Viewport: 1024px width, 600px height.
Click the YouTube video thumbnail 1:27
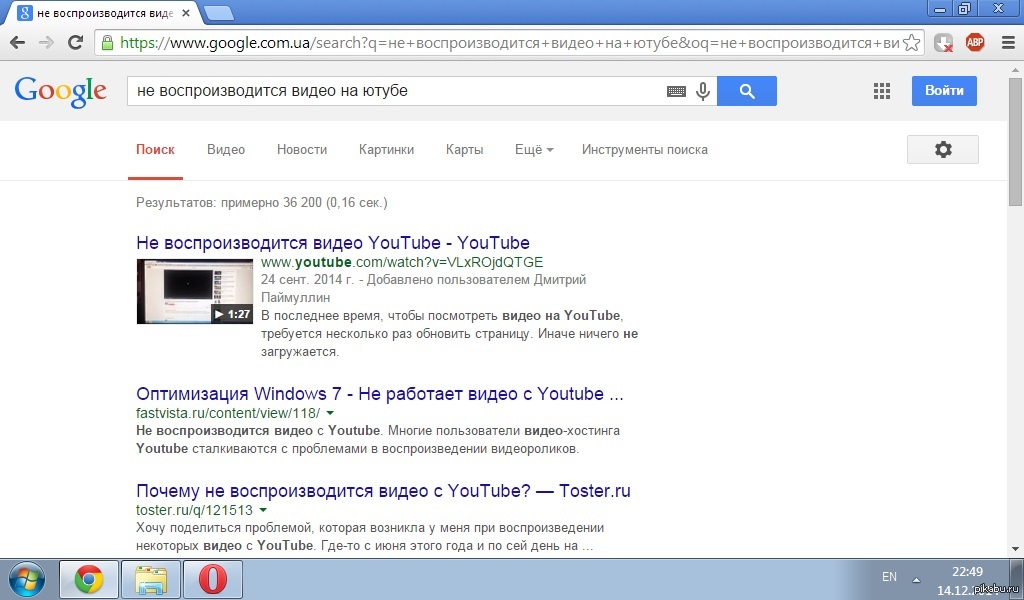(195, 291)
